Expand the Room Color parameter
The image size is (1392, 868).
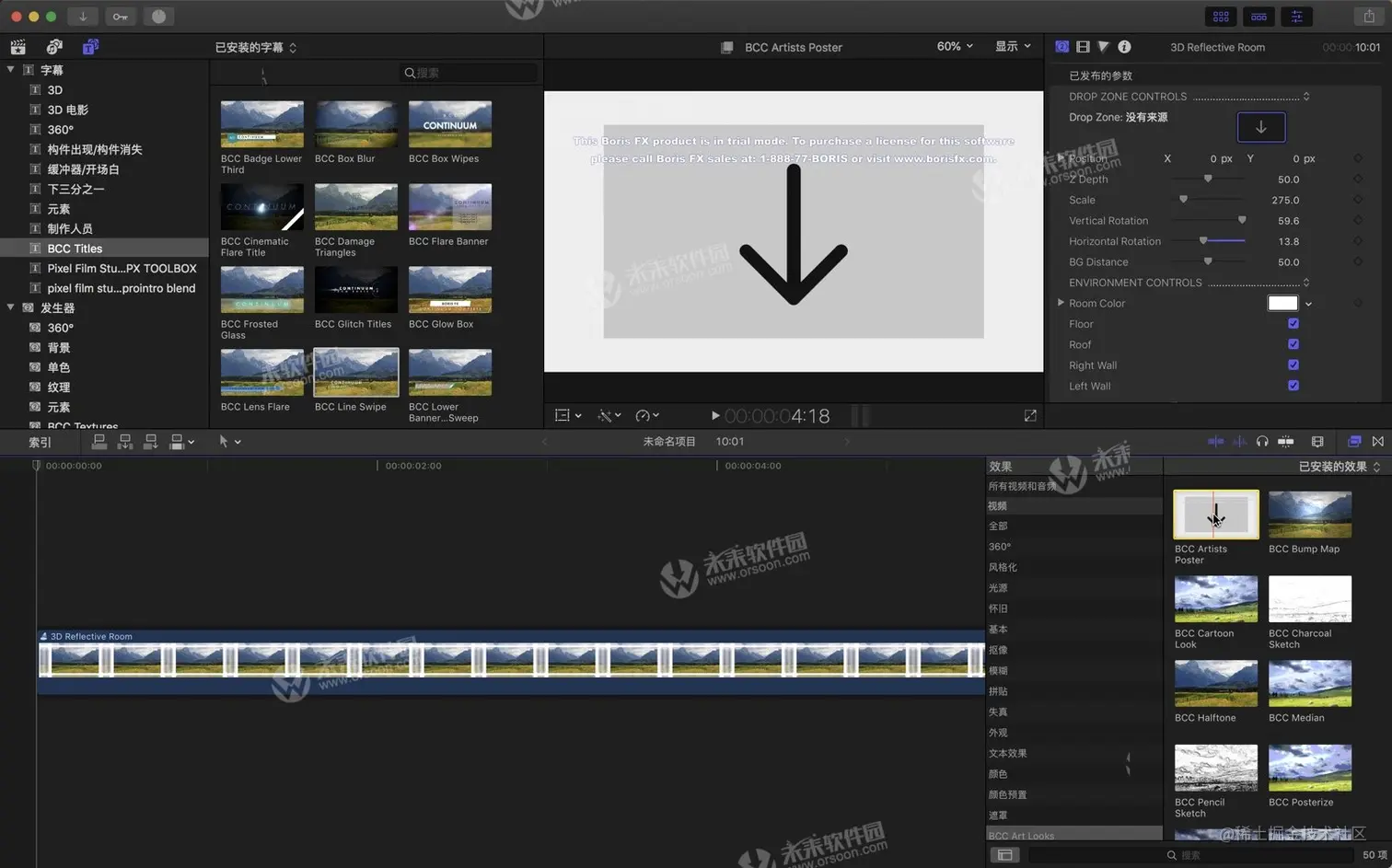pyautogui.click(x=1061, y=303)
